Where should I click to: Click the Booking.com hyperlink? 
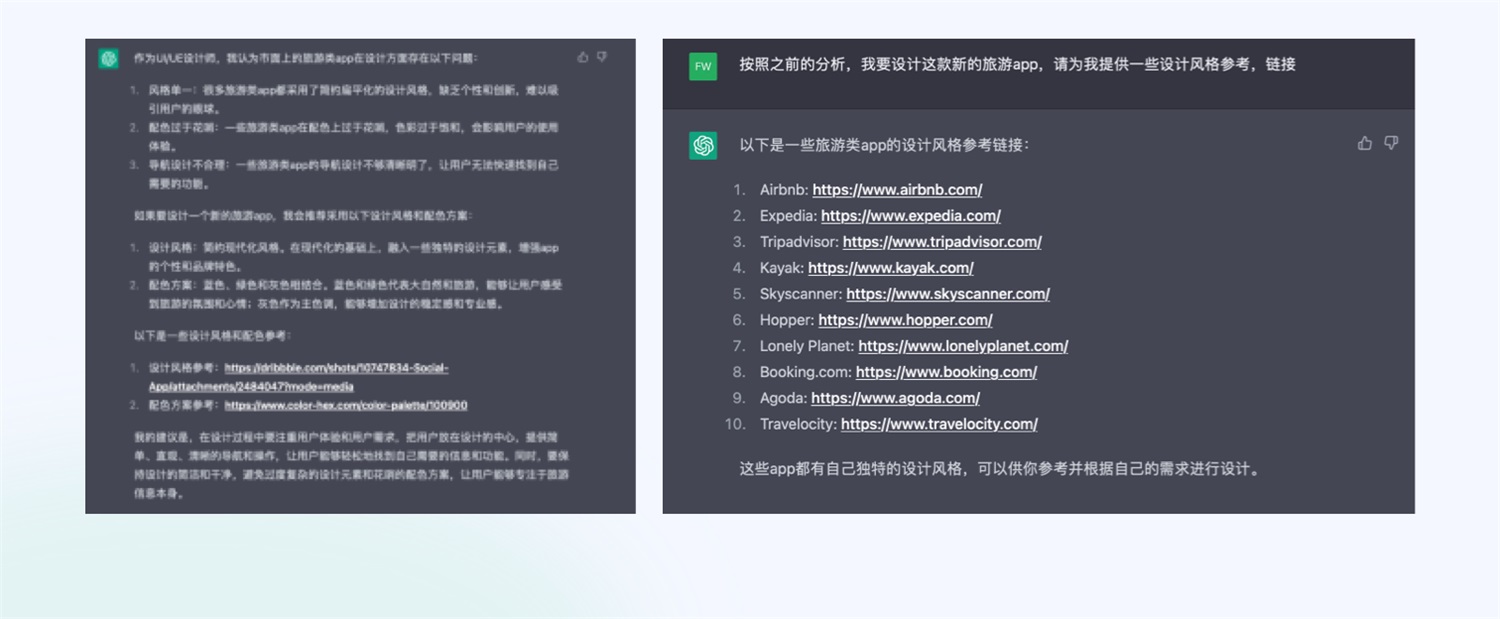tap(946, 372)
